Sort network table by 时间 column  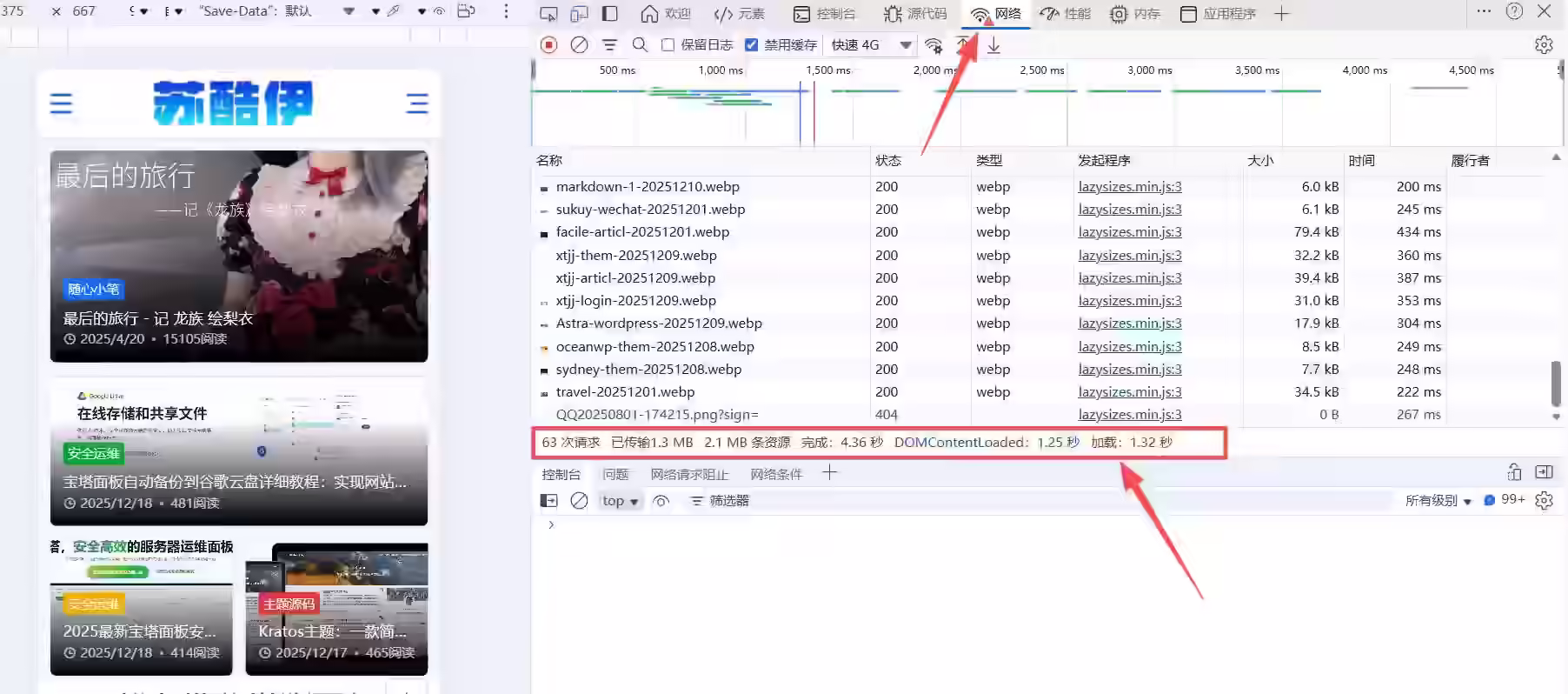1361,160
